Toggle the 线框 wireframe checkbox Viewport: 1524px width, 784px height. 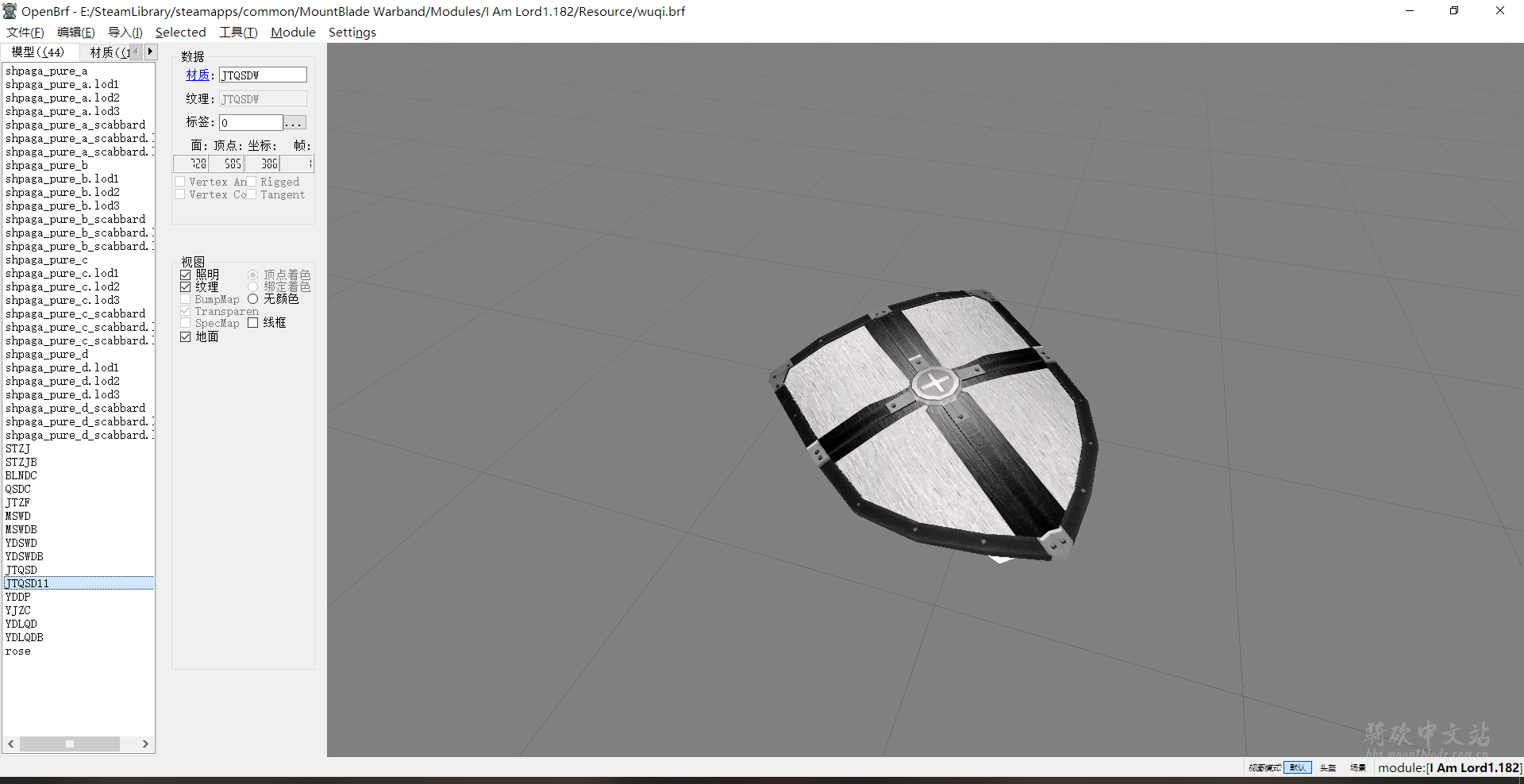[253, 323]
